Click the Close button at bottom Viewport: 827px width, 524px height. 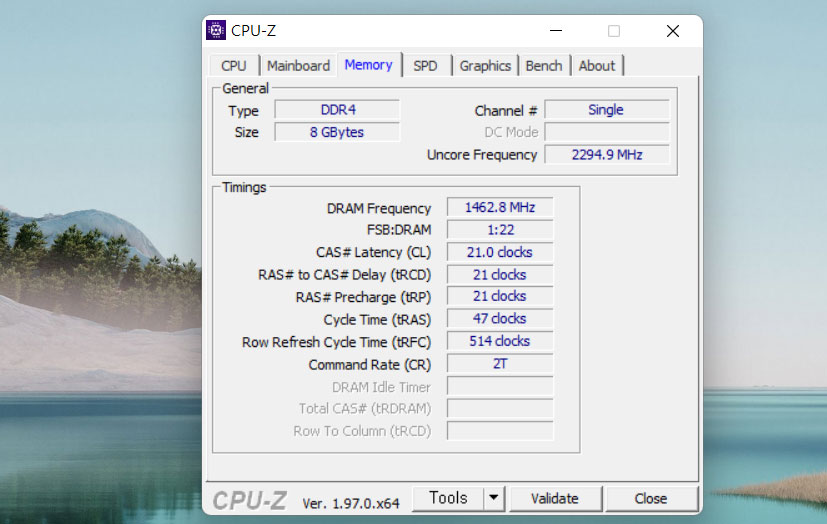pos(651,499)
